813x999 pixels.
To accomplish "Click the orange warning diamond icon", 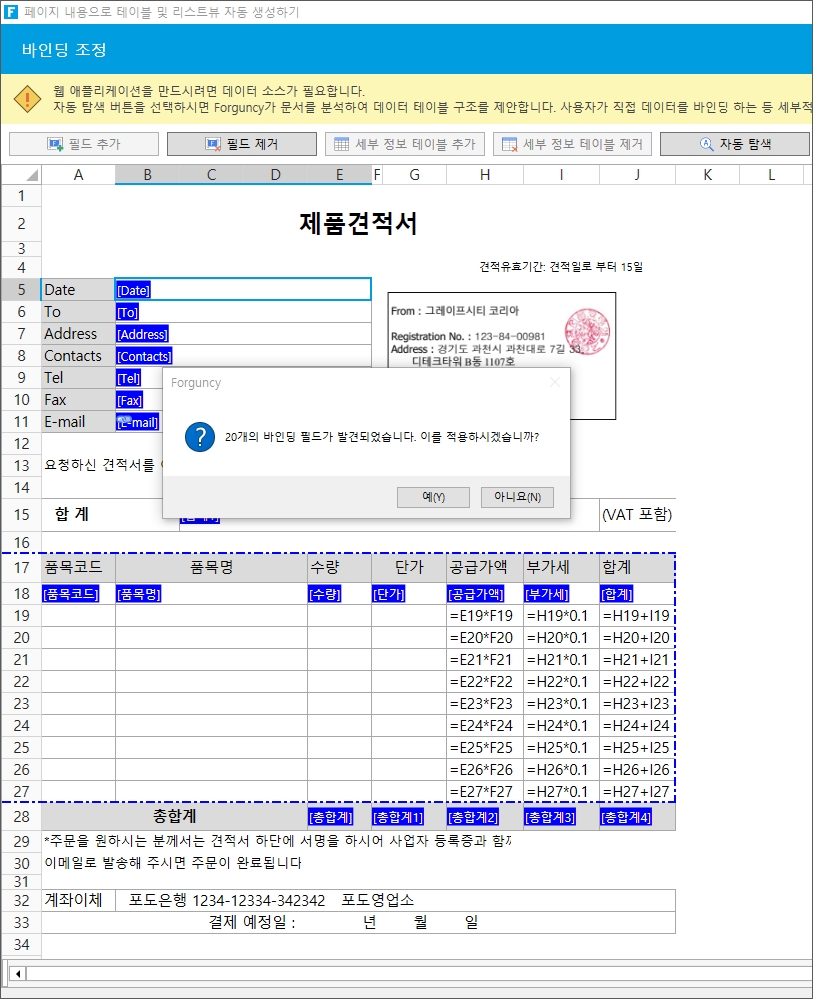I will (27, 99).
